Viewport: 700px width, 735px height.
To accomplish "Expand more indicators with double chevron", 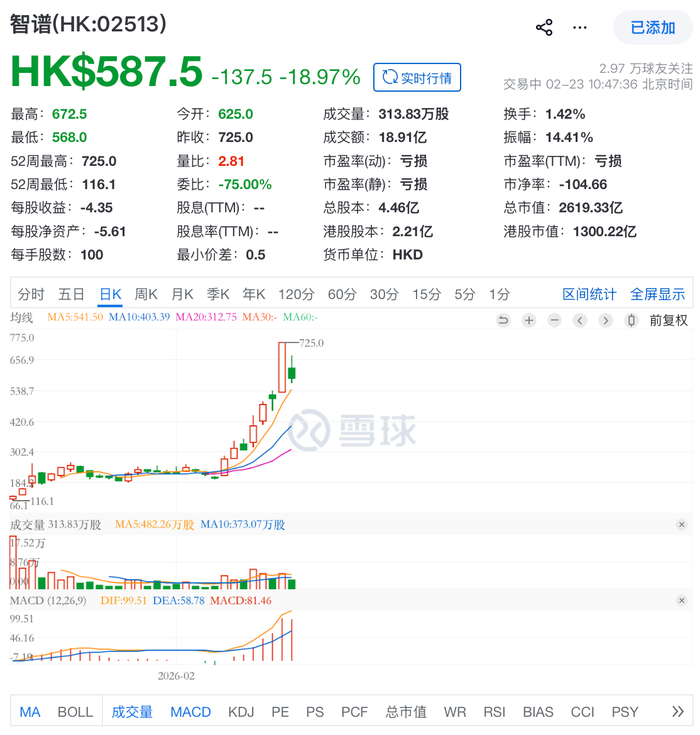I will click(677, 712).
